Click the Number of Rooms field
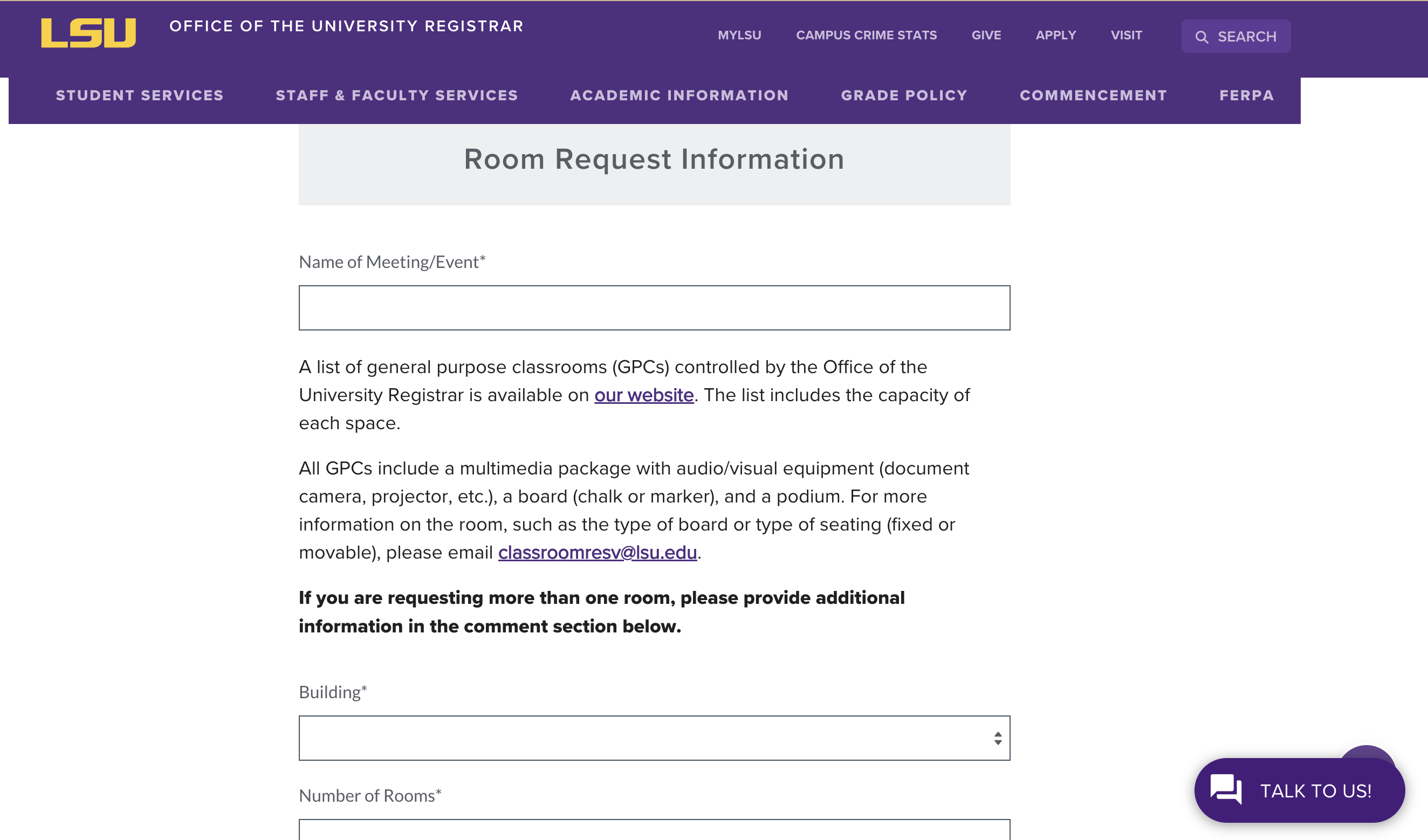 654,829
